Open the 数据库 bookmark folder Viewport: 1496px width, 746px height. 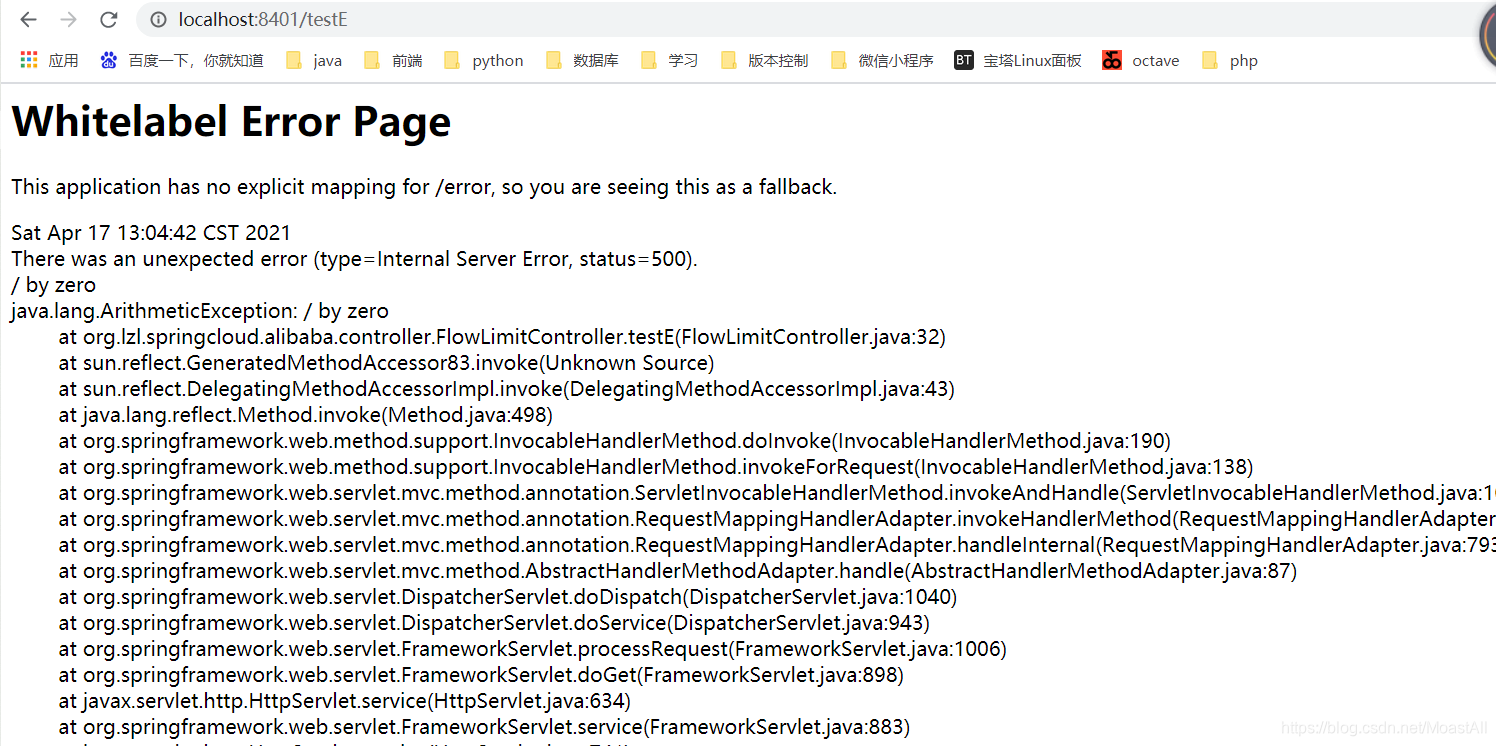pos(582,61)
